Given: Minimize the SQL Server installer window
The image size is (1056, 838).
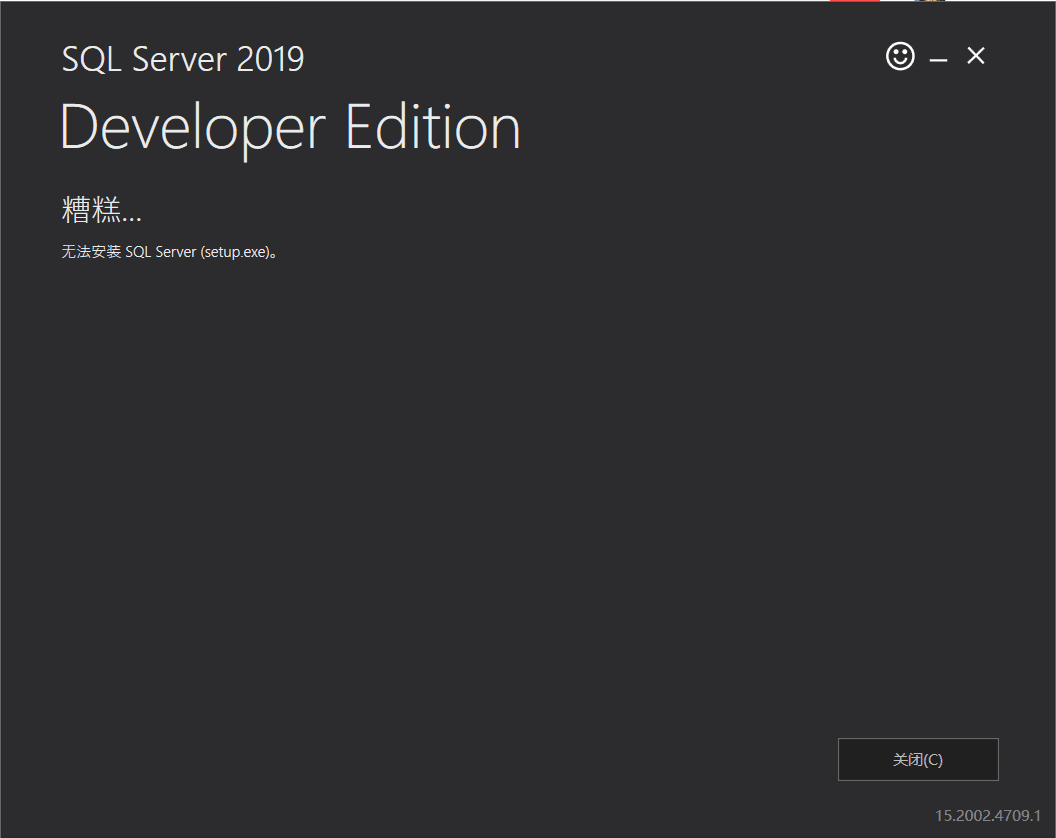Looking at the screenshot, I should pos(938,60).
